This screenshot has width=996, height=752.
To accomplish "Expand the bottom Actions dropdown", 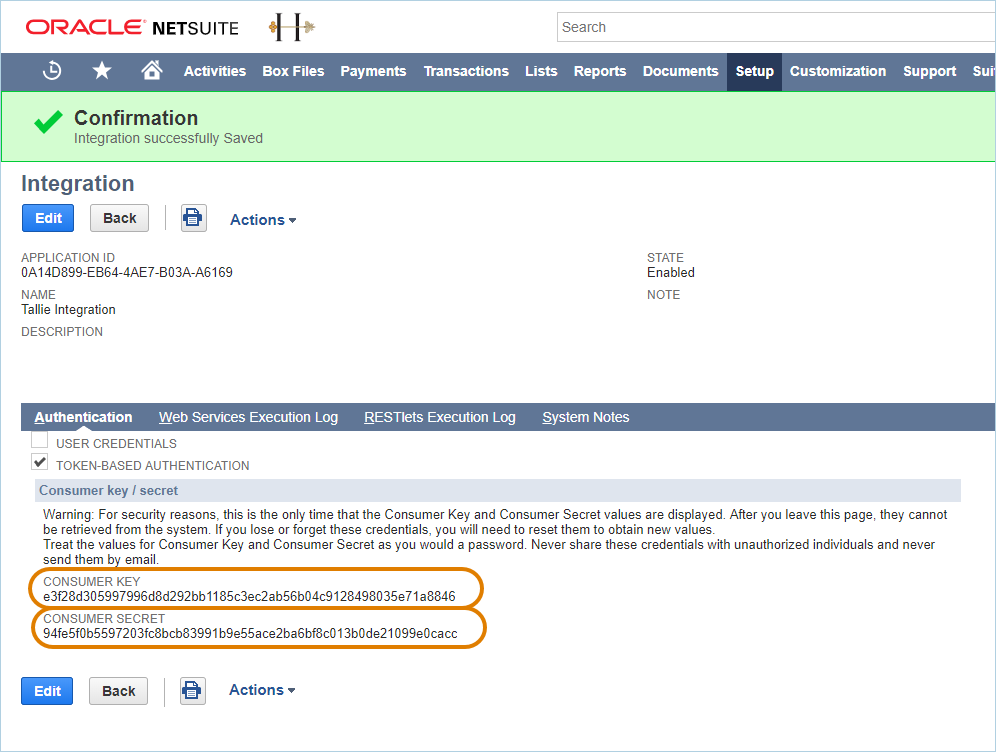I will point(262,690).
